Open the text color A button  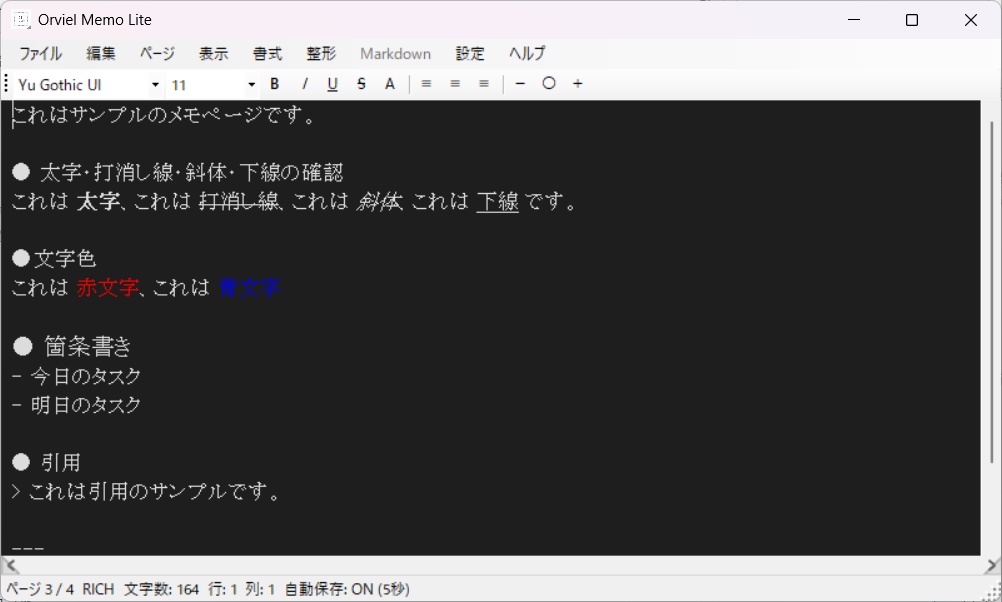(390, 84)
